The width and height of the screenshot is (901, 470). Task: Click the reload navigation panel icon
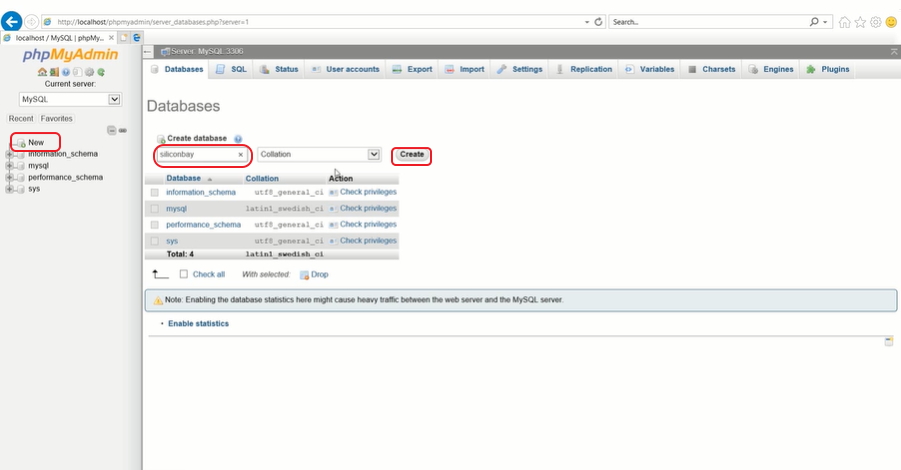[101, 72]
